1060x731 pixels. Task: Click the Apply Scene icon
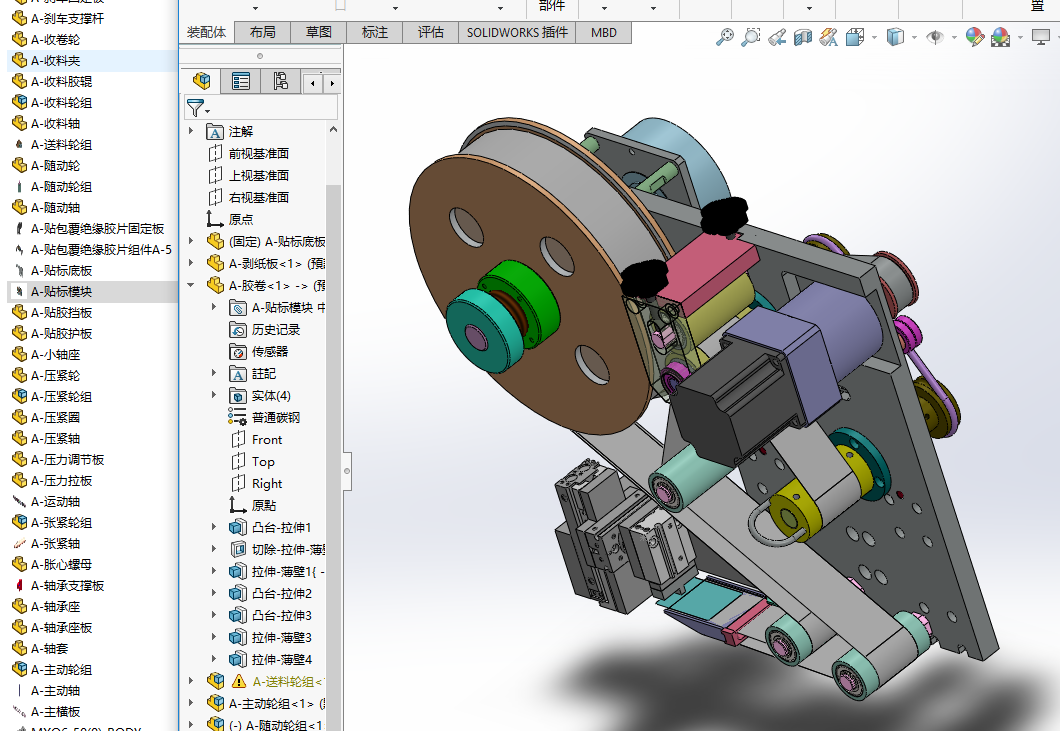[1000, 38]
